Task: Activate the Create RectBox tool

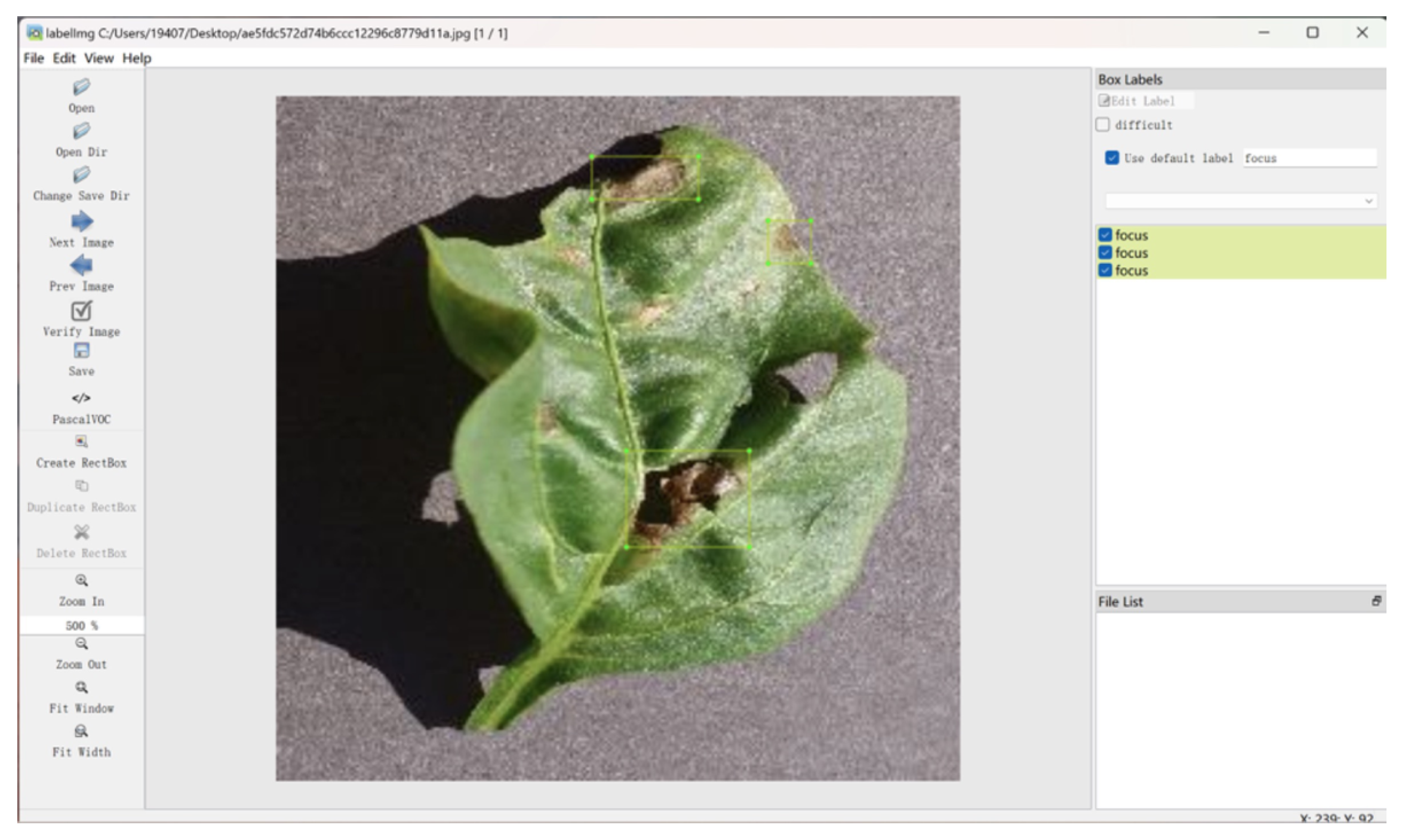Action: (x=81, y=442)
